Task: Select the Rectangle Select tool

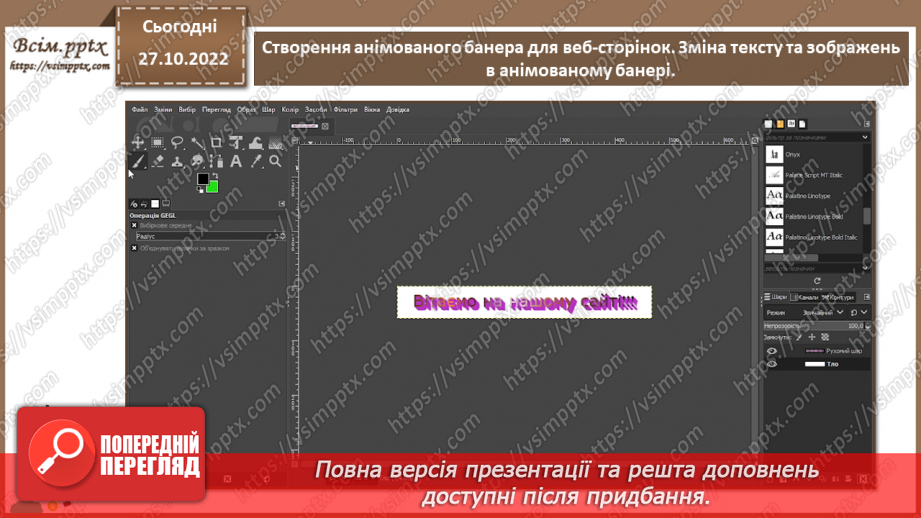Action: 157,143
